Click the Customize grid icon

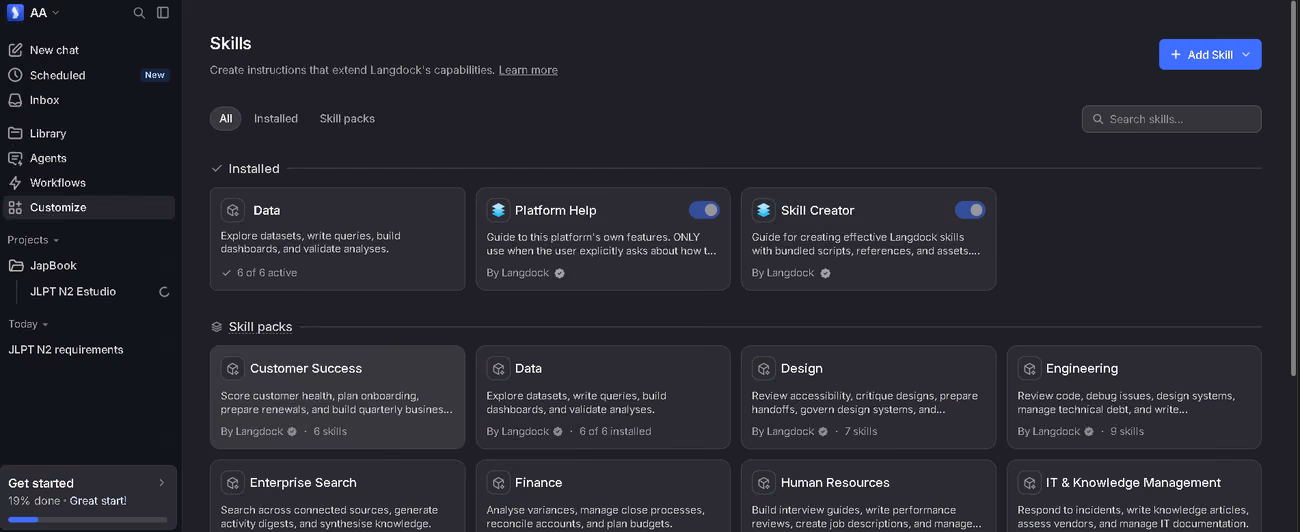tap(15, 208)
